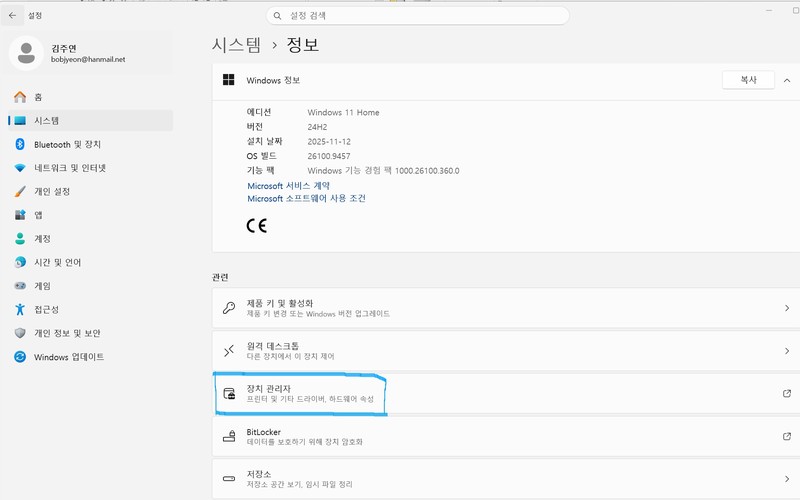Click the BitLocker lock icon
This screenshot has height=500, width=800.
pos(229,436)
